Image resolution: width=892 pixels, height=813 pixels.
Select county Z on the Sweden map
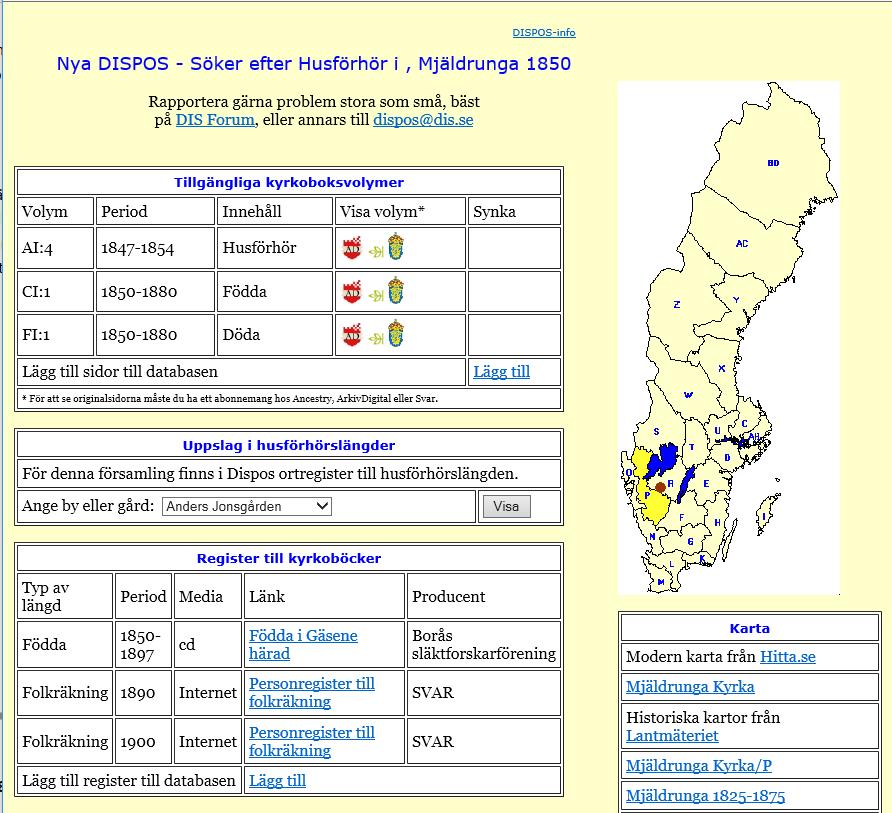pos(676,304)
